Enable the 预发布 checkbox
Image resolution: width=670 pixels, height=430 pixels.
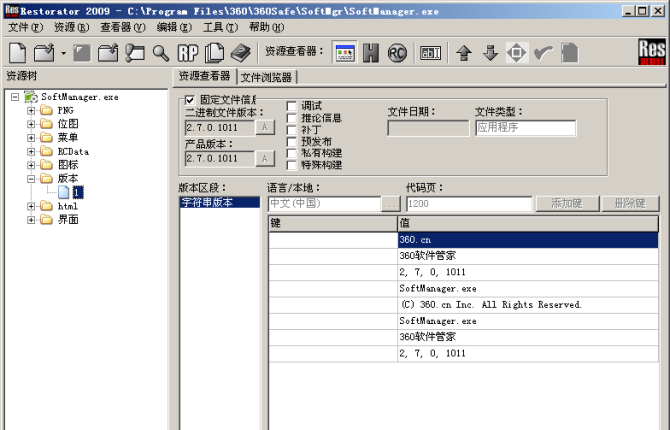(292, 141)
